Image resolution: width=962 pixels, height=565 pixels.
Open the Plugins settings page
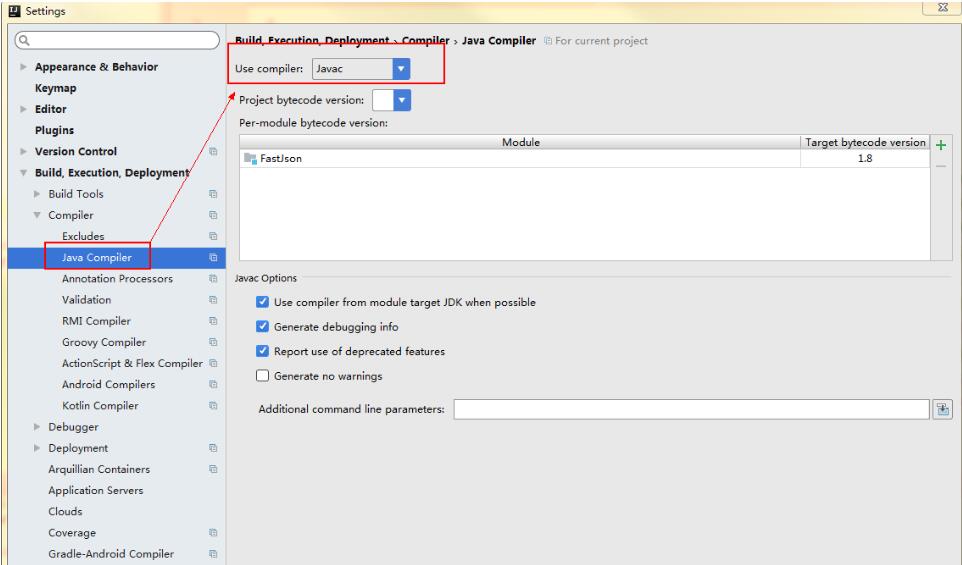[x=54, y=130]
